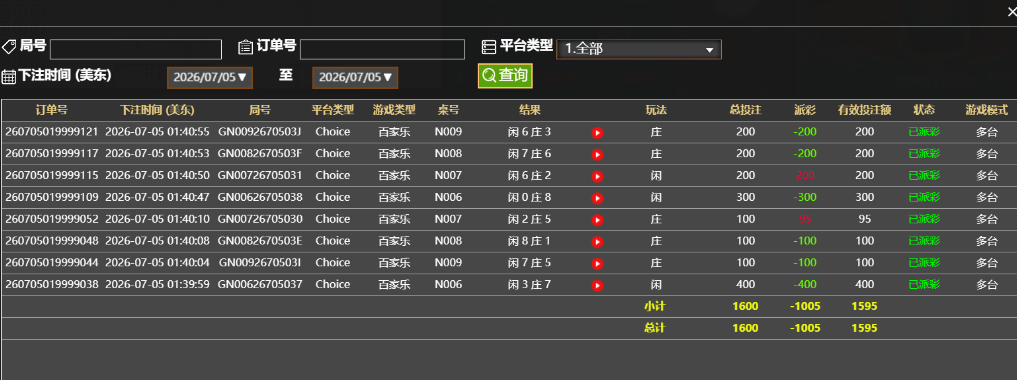Open the start date picker 2026/07/05
Image resolution: width=1017 pixels, height=380 pixels.
click(209, 77)
